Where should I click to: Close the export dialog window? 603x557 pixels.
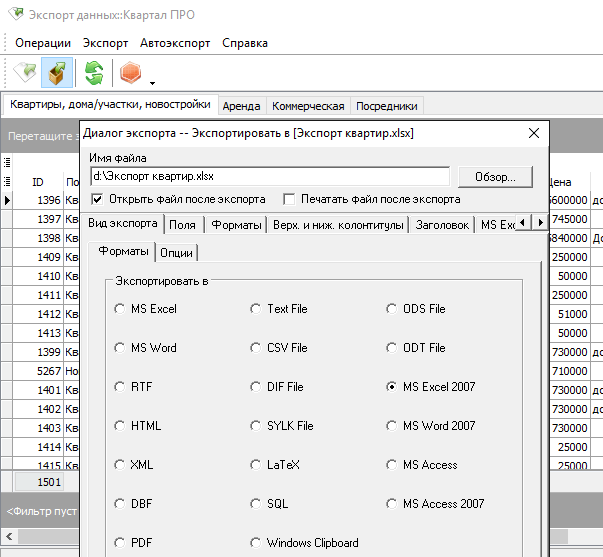pos(534,133)
